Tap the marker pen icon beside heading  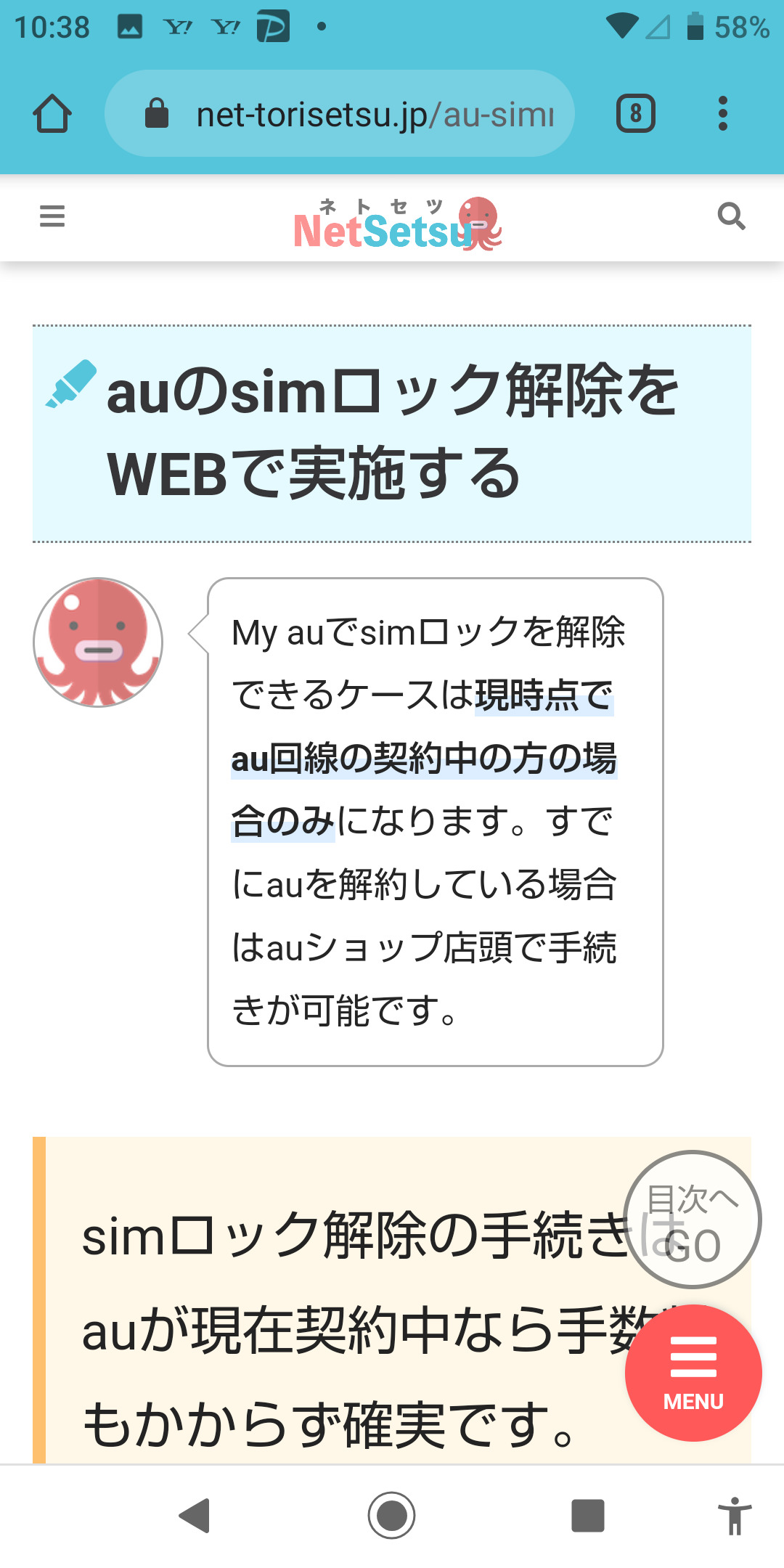point(71,383)
